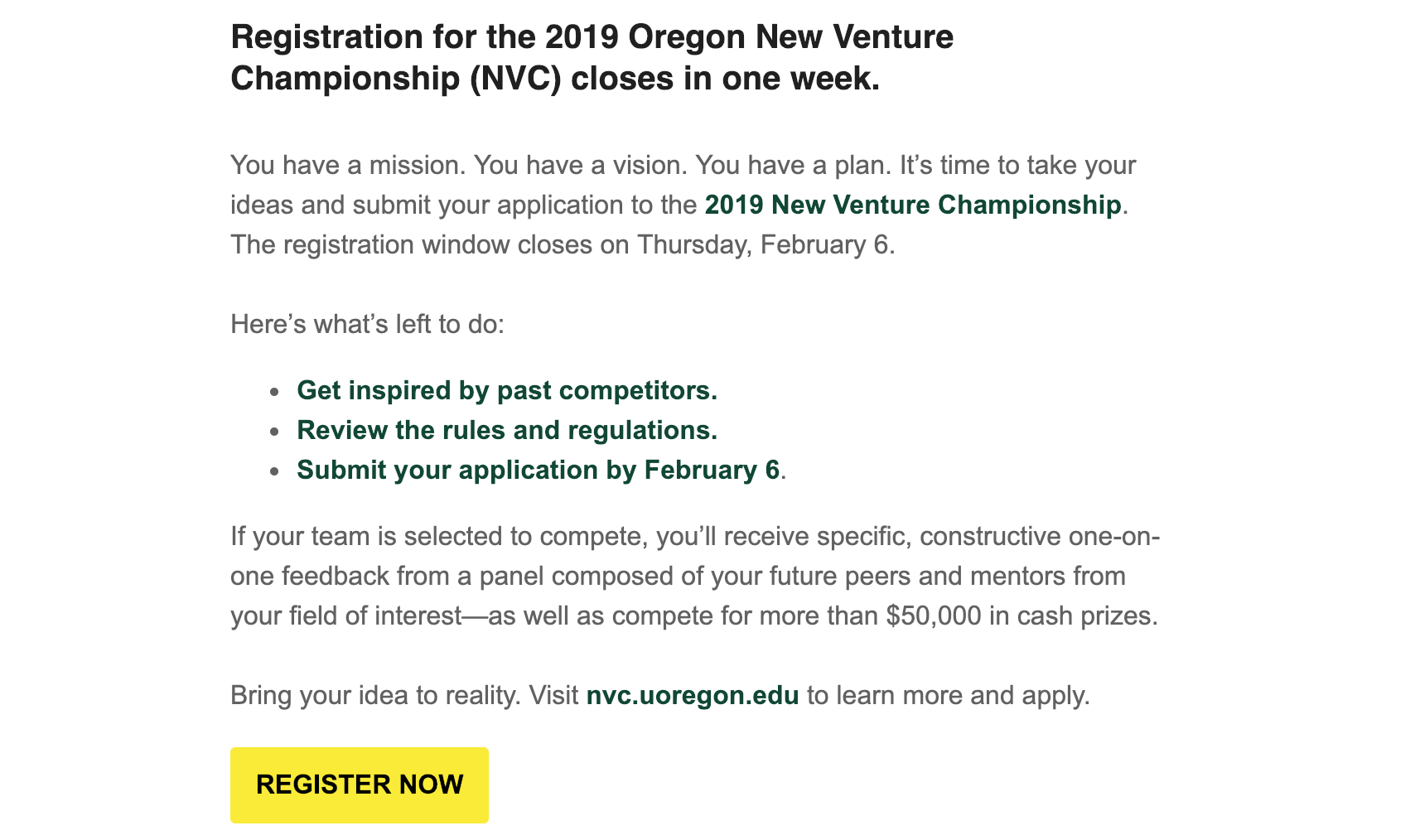Click the yellow REGISTER NOW button
1420x840 pixels.
point(360,785)
